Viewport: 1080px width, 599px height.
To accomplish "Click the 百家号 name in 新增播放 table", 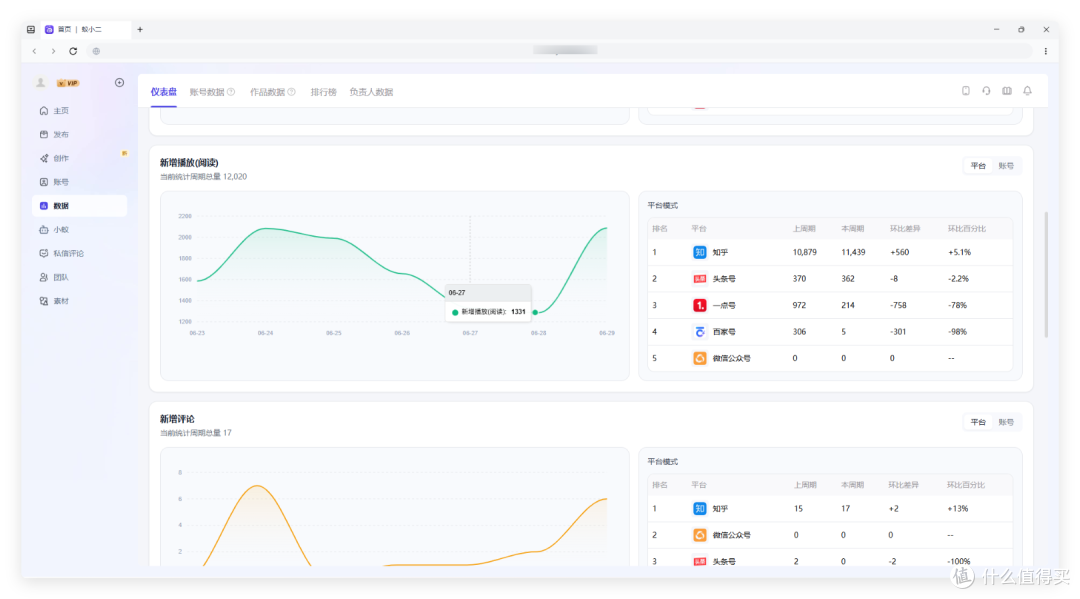I will click(724, 332).
